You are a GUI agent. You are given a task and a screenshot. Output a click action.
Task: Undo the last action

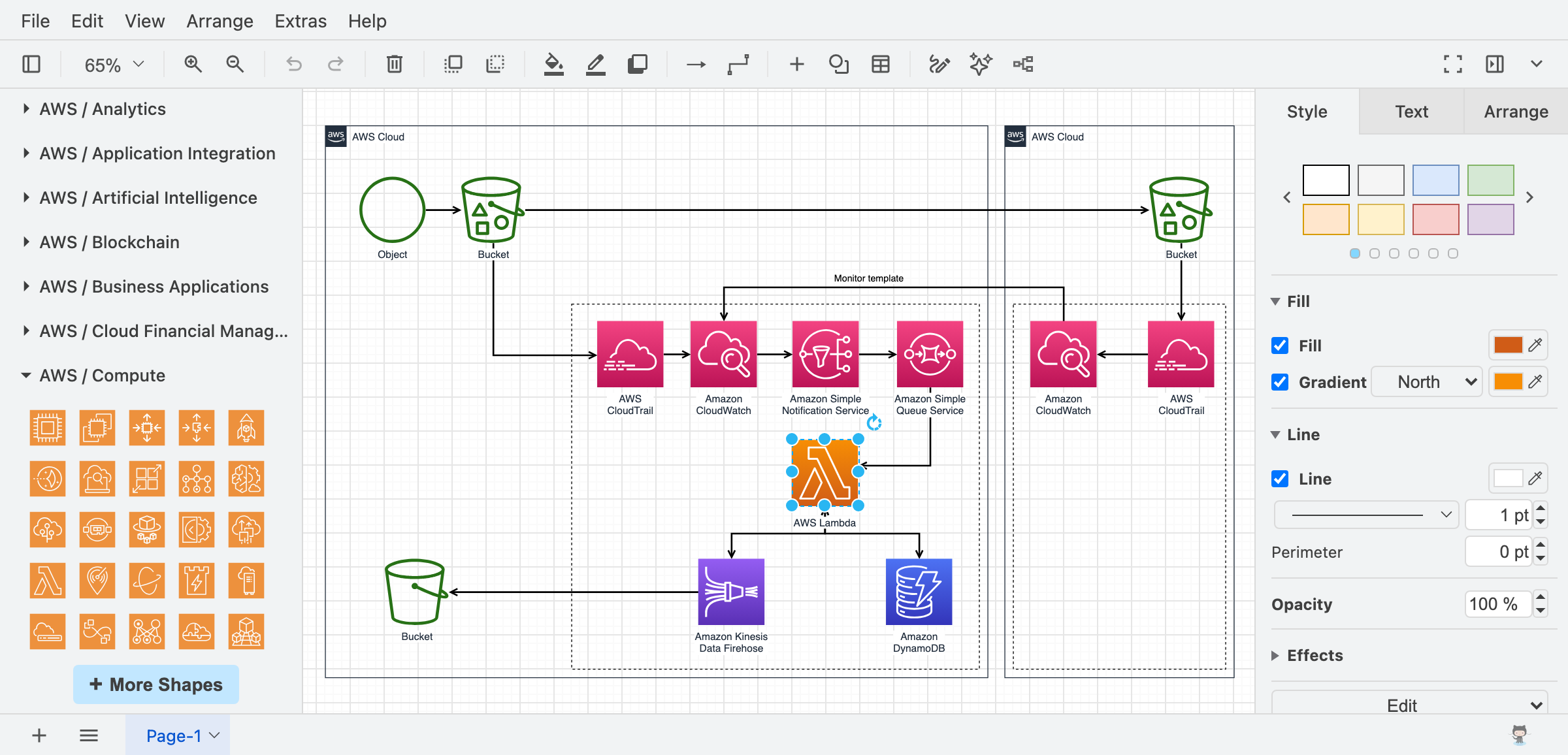point(294,64)
